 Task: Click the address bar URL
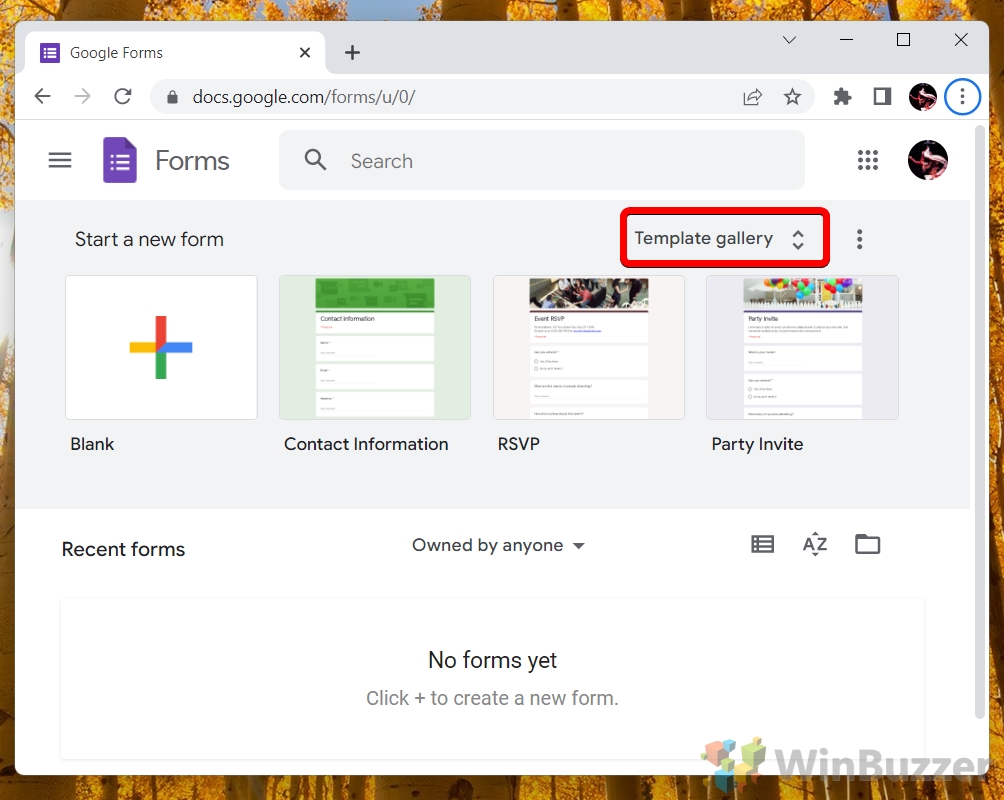click(x=304, y=97)
